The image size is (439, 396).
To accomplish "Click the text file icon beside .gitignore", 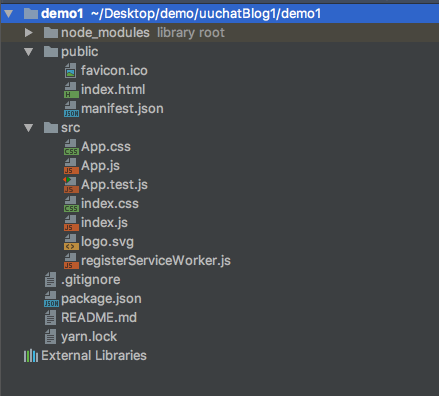I will click(50, 280).
